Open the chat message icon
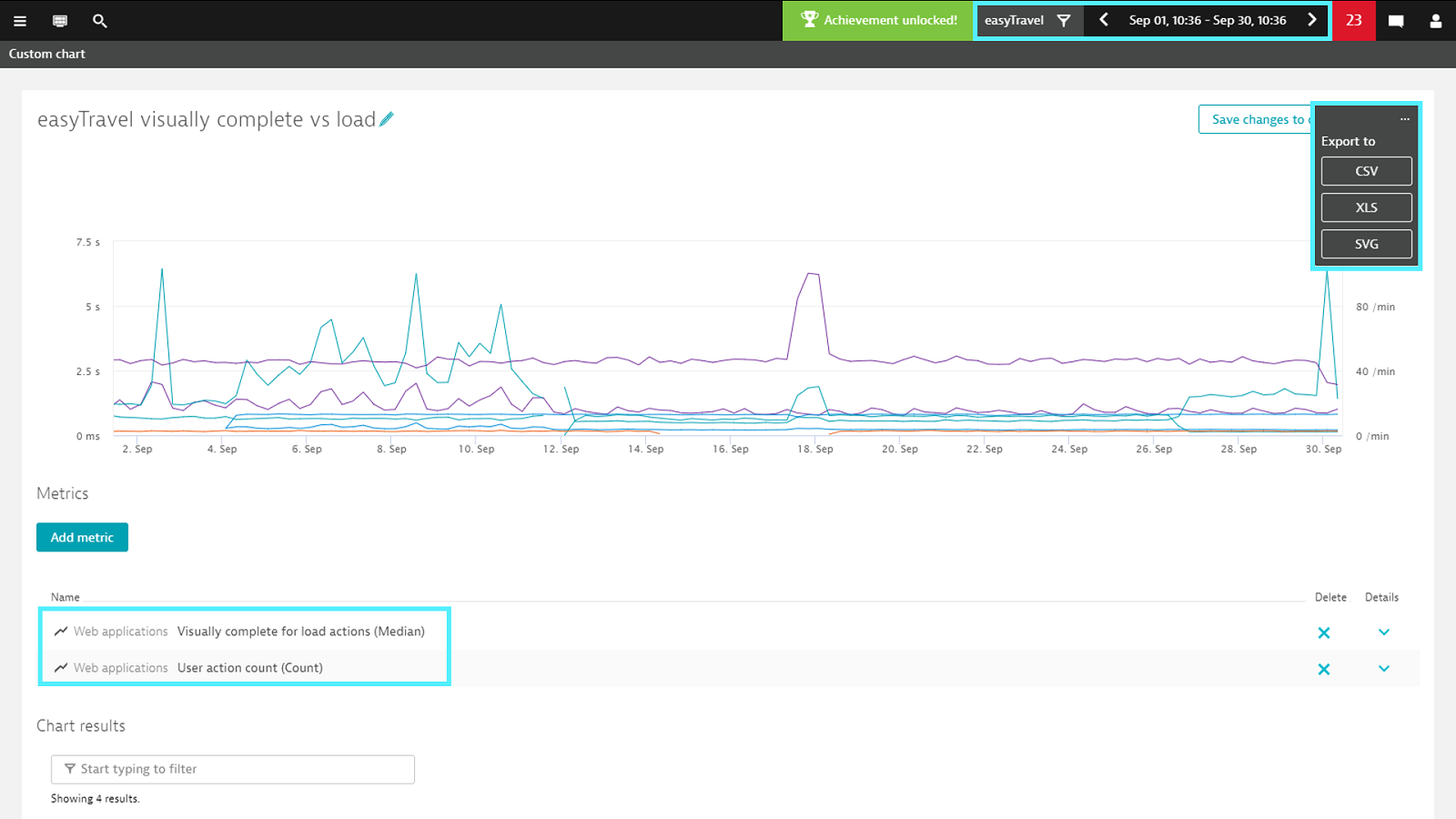The height and width of the screenshot is (819, 1456). [1396, 21]
